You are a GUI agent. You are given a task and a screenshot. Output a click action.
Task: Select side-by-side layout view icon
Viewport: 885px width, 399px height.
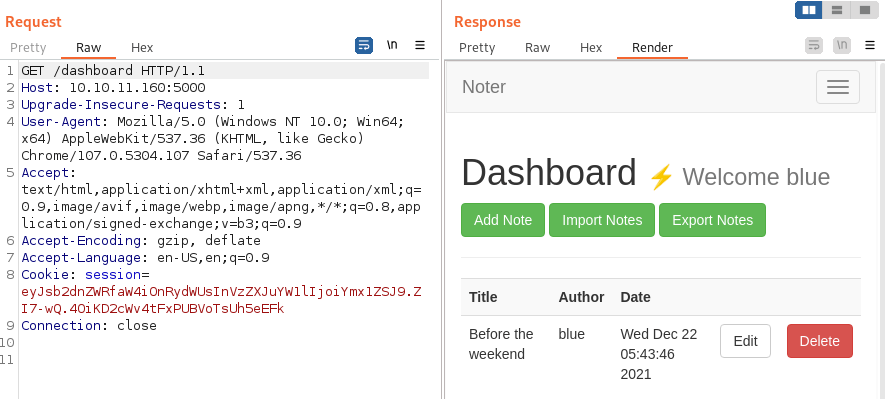click(809, 10)
